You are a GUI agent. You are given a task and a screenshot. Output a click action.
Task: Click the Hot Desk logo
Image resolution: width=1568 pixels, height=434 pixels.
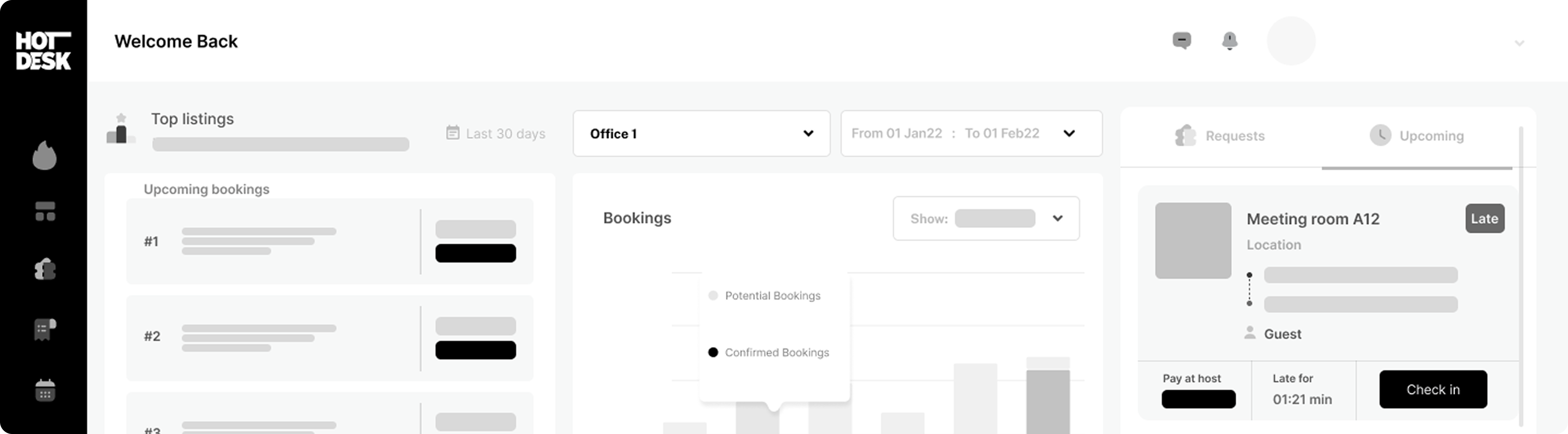(x=43, y=51)
